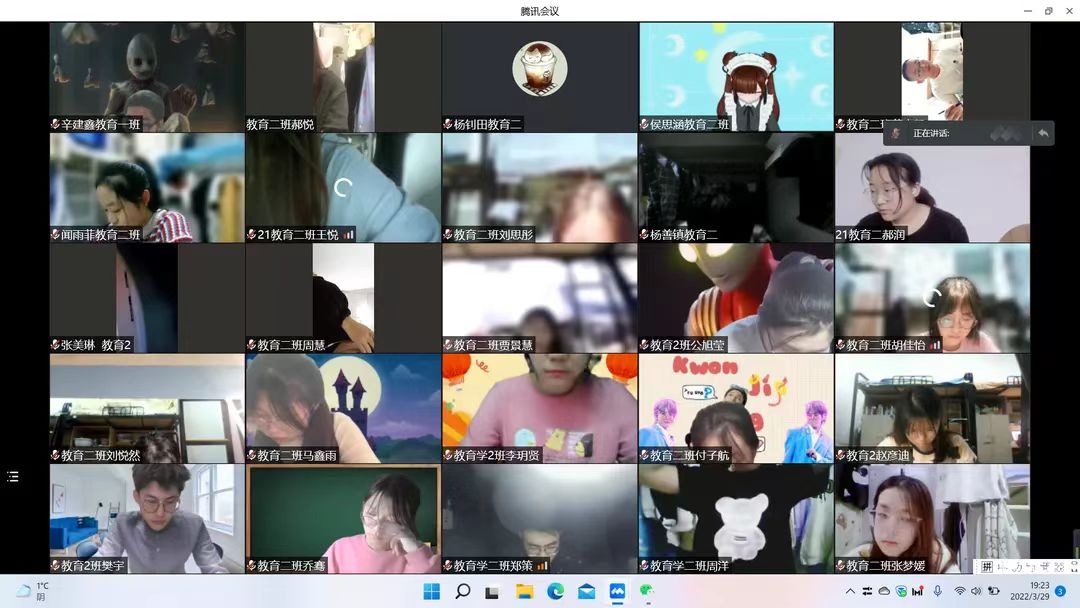This screenshot has height=608, width=1080.
Task: Click the taskbar Search magnifier icon
Action: click(x=462, y=591)
